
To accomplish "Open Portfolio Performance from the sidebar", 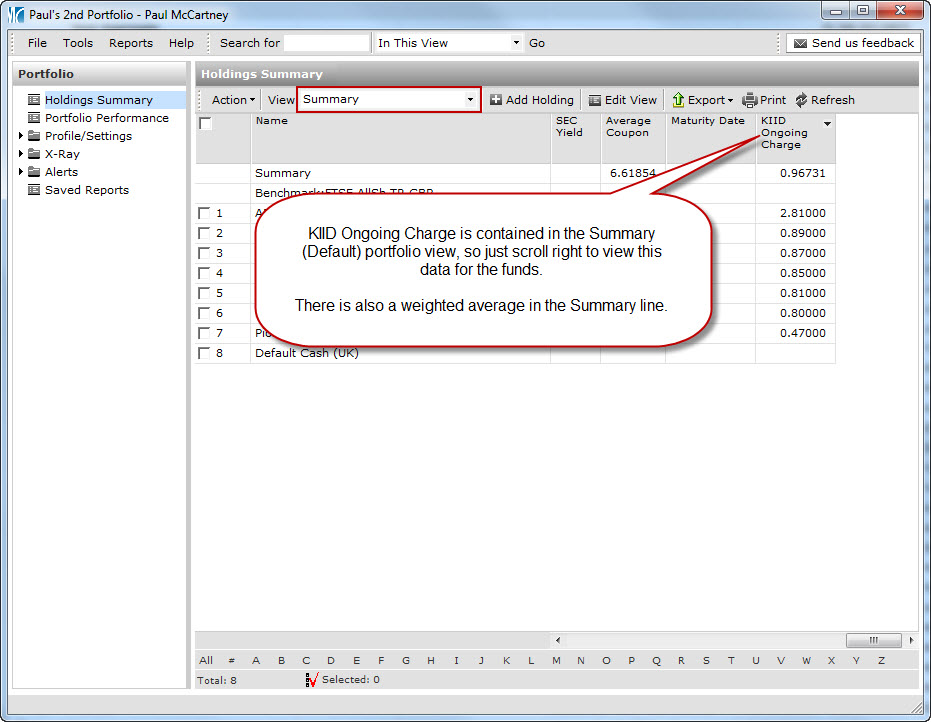I will click(106, 118).
